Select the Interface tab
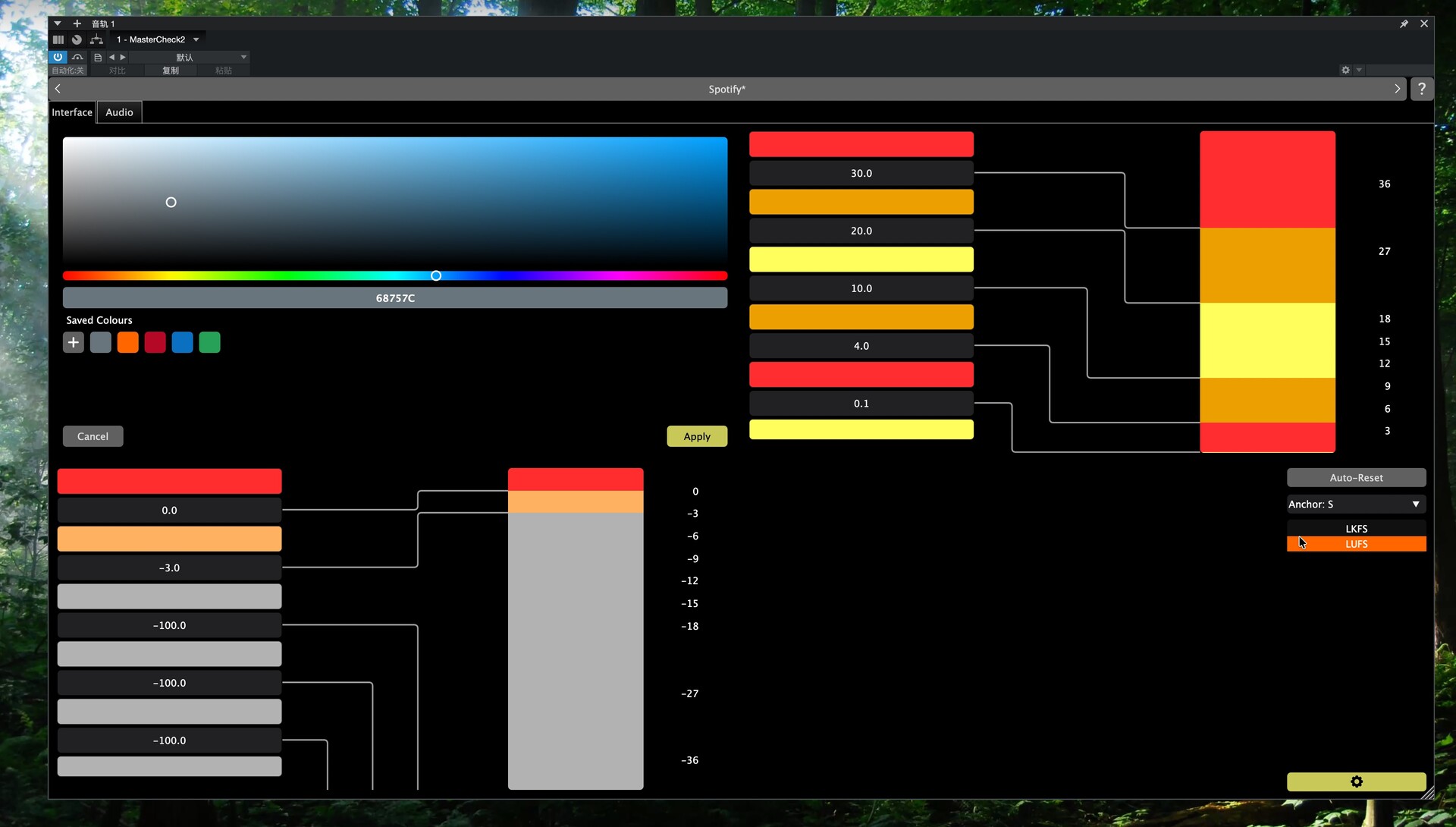This screenshot has width=1456, height=827. 72,112
